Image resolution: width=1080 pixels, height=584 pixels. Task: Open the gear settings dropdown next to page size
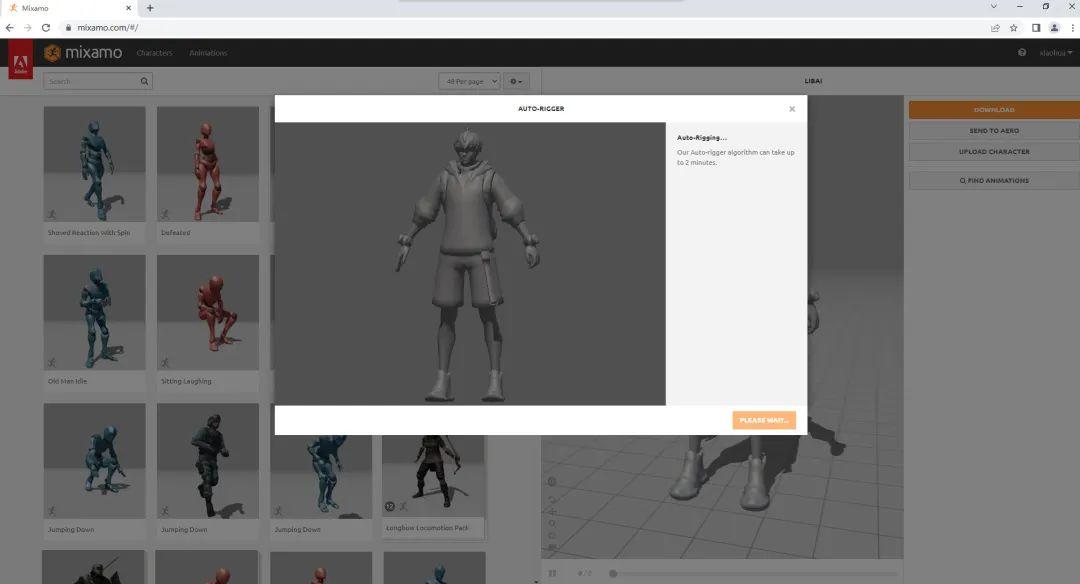(x=515, y=81)
